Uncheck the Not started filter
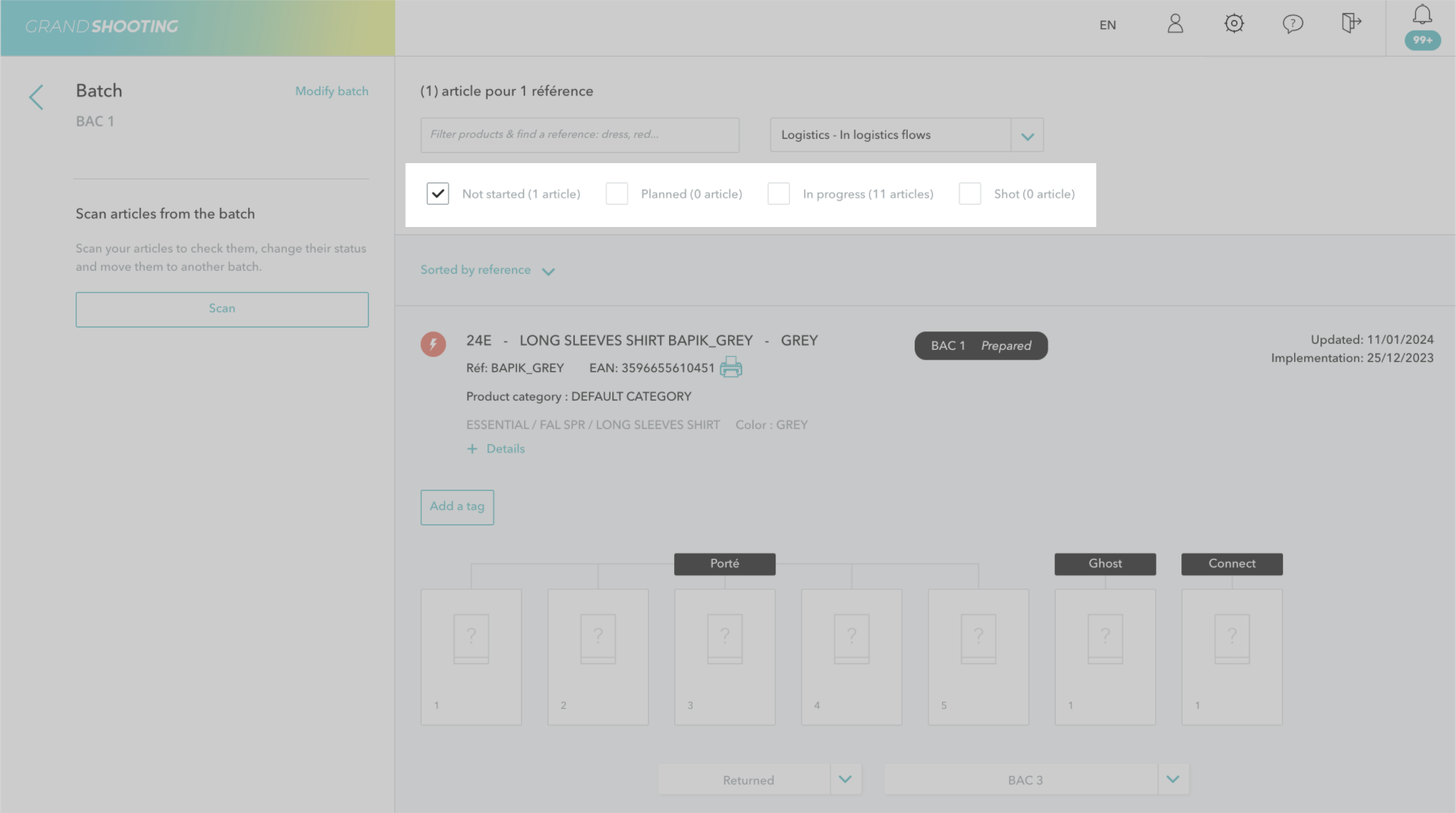The height and width of the screenshot is (813, 1456). pos(438,194)
